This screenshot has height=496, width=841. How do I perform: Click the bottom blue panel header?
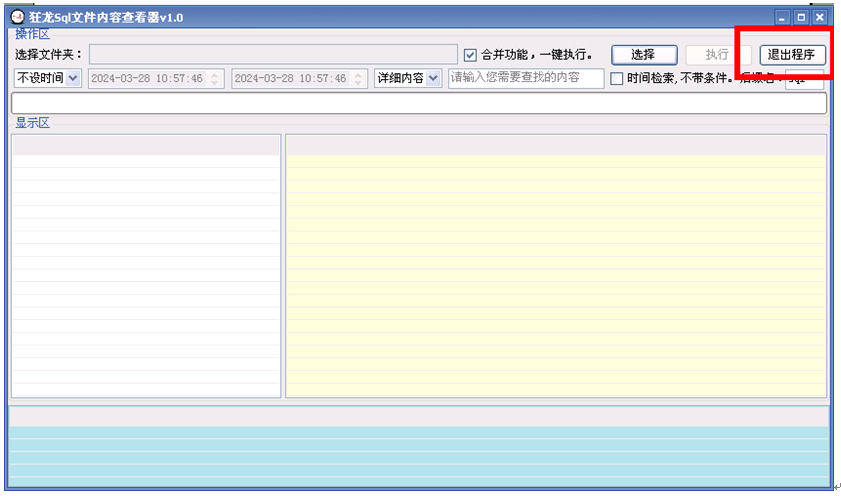coord(419,417)
